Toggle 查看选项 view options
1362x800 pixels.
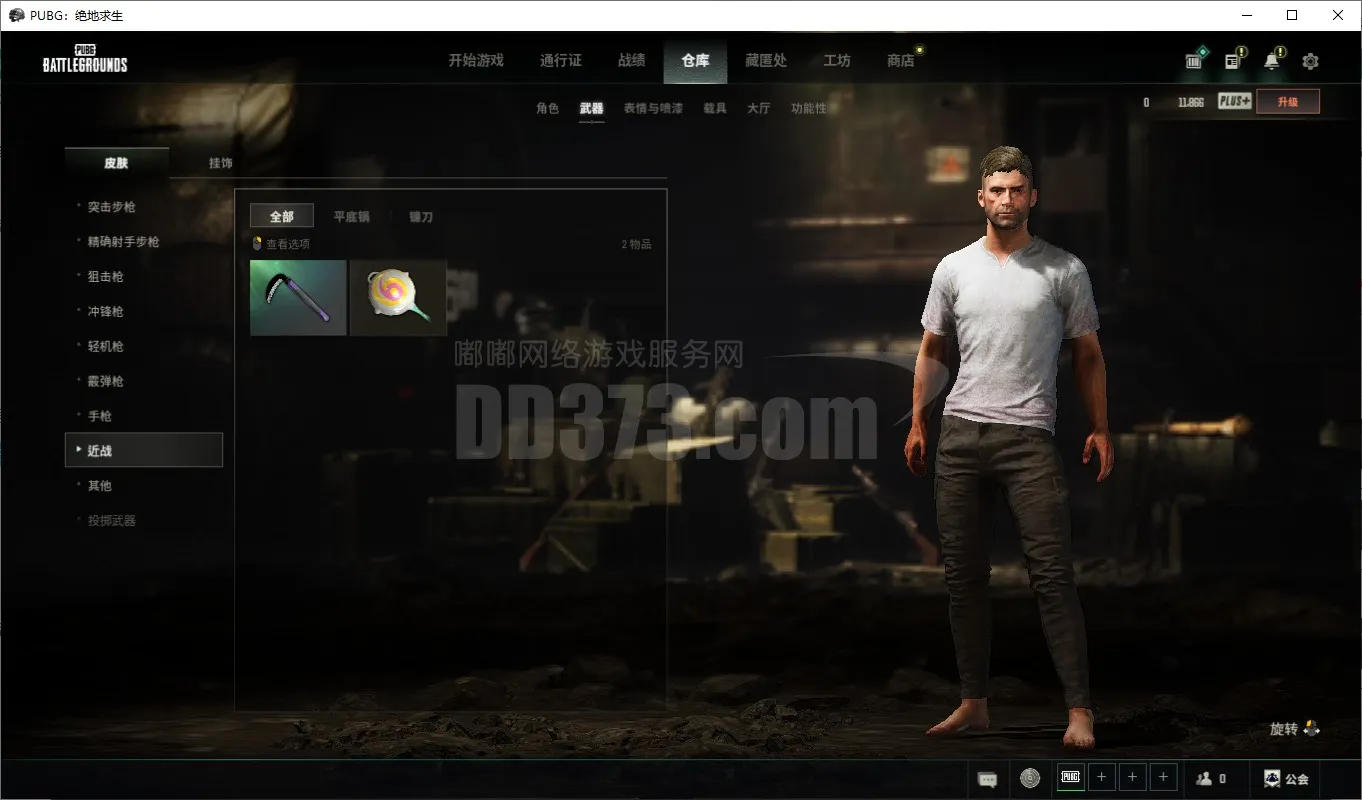click(x=281, y=244)
